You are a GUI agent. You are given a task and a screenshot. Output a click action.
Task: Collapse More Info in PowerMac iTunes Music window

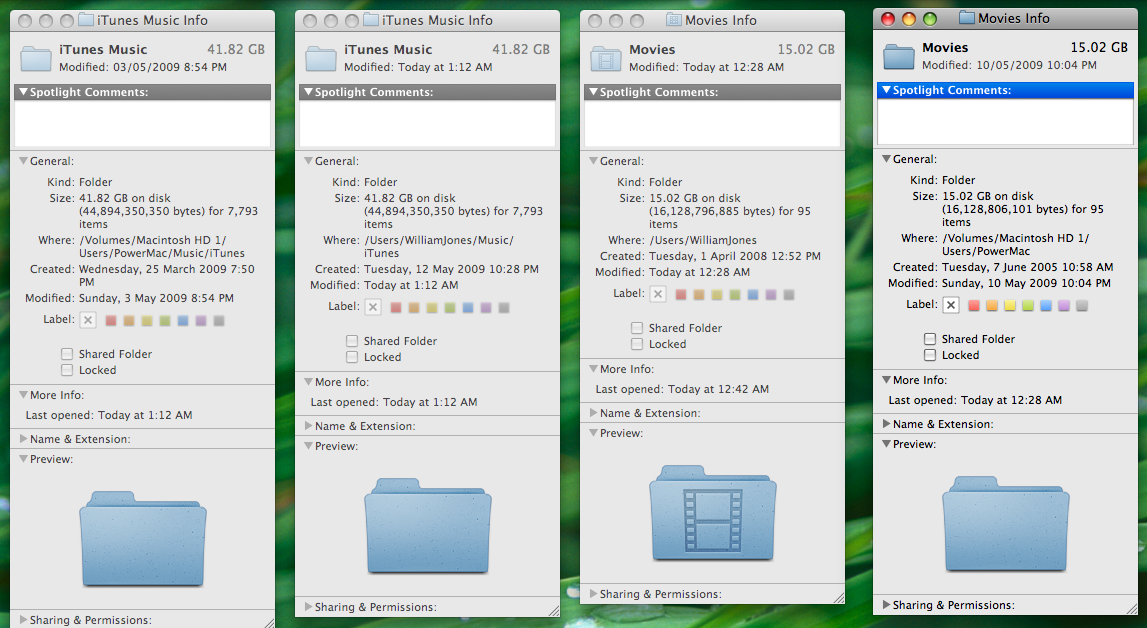(23, 395)
